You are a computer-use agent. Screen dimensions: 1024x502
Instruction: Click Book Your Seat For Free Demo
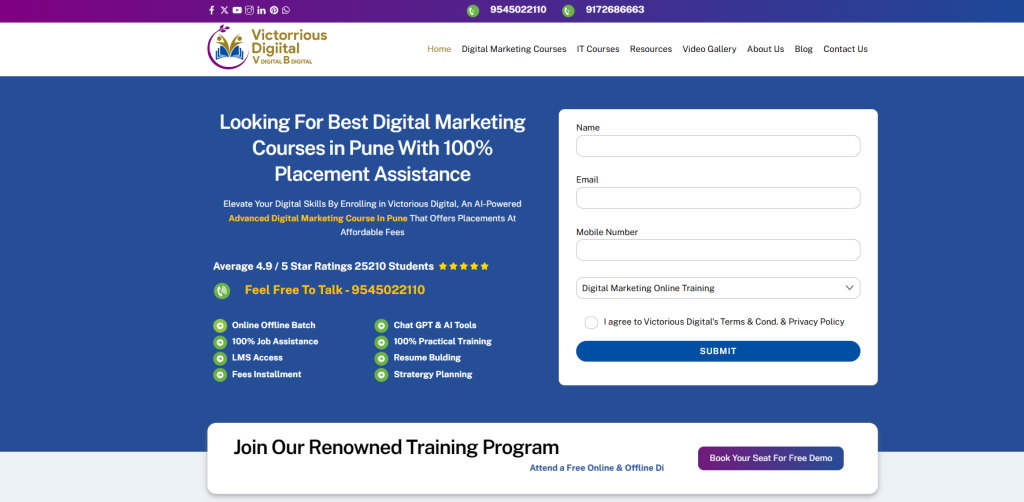point(770,458)
